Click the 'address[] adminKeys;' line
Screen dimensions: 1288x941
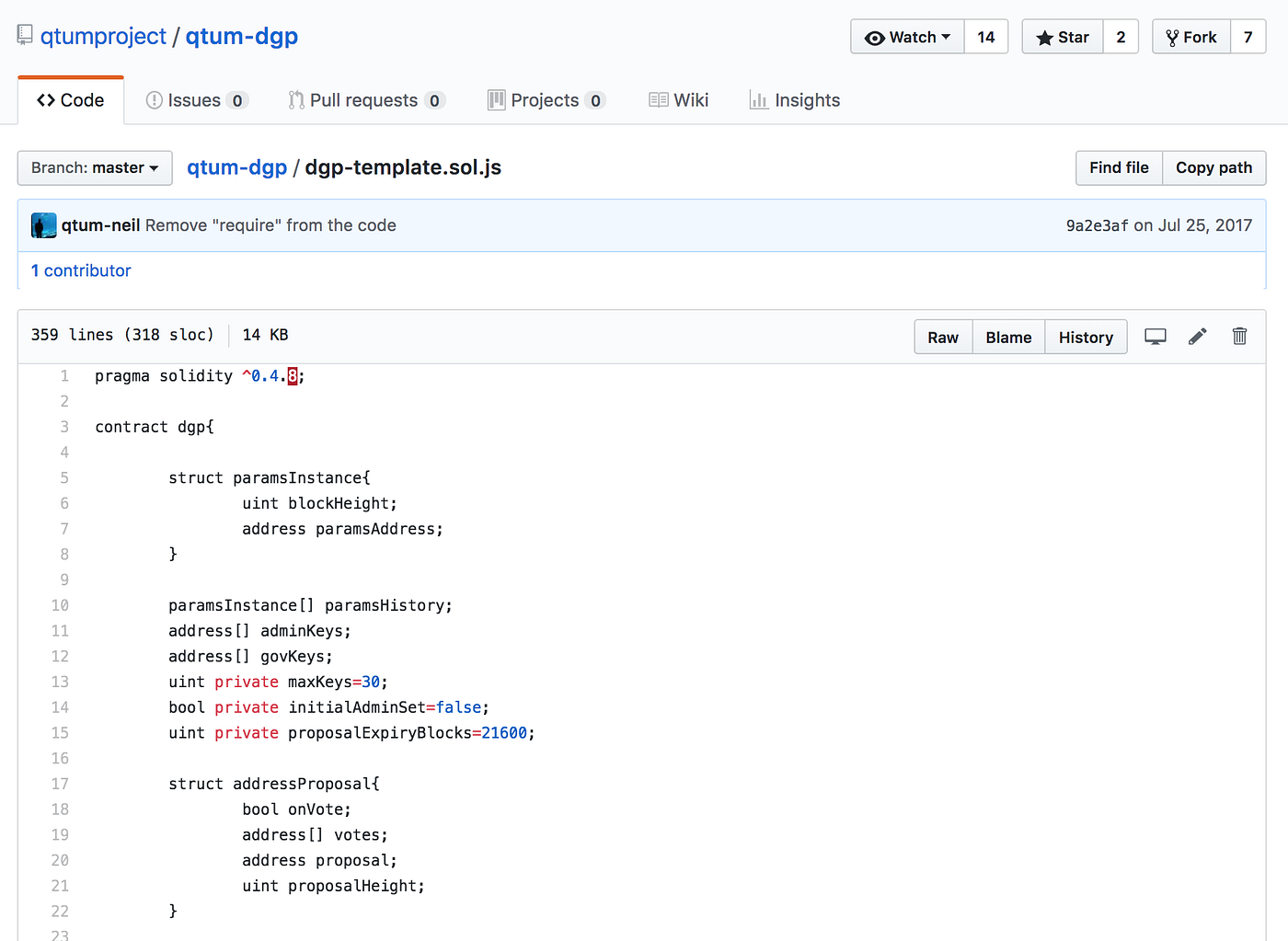(260, 631)
